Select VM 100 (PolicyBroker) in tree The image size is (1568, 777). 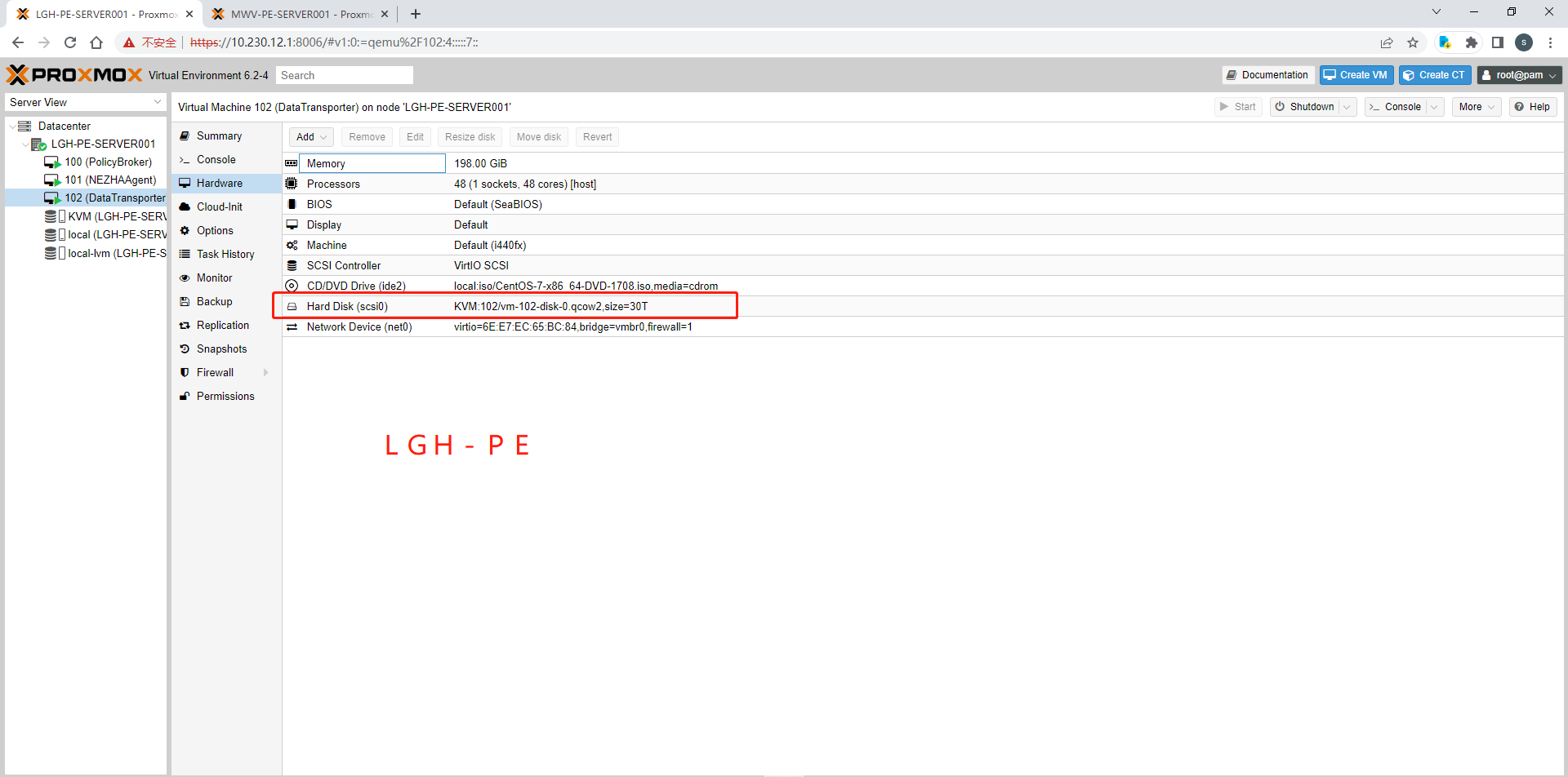pos(108,162)
